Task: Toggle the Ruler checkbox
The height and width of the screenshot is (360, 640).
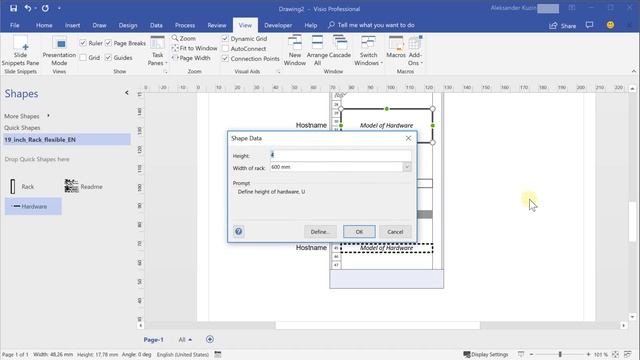Action: 83,43
